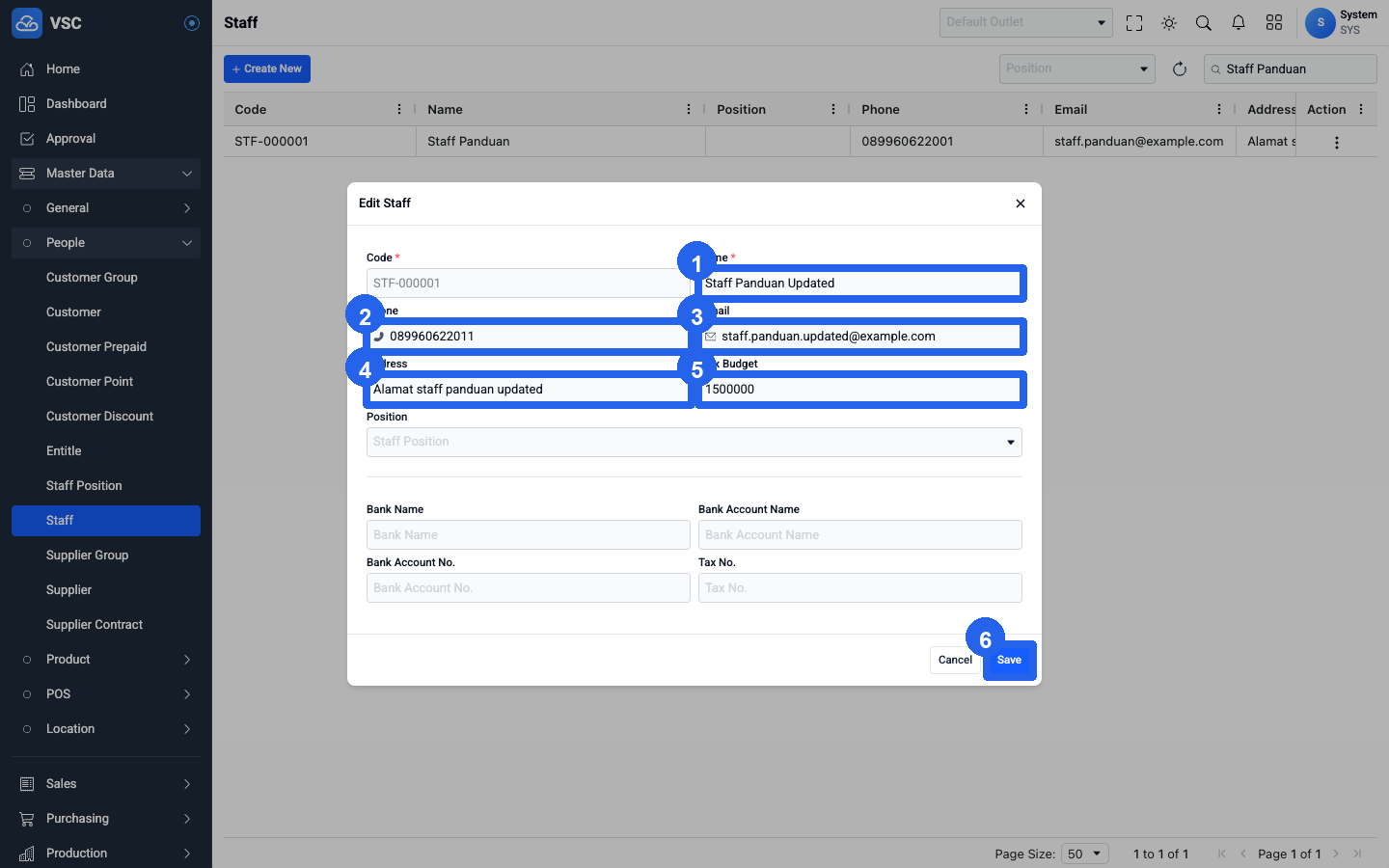Close the Edit Staff dialog
This screenshot has width=1389, height=868.
click(x=1021, y=203)
